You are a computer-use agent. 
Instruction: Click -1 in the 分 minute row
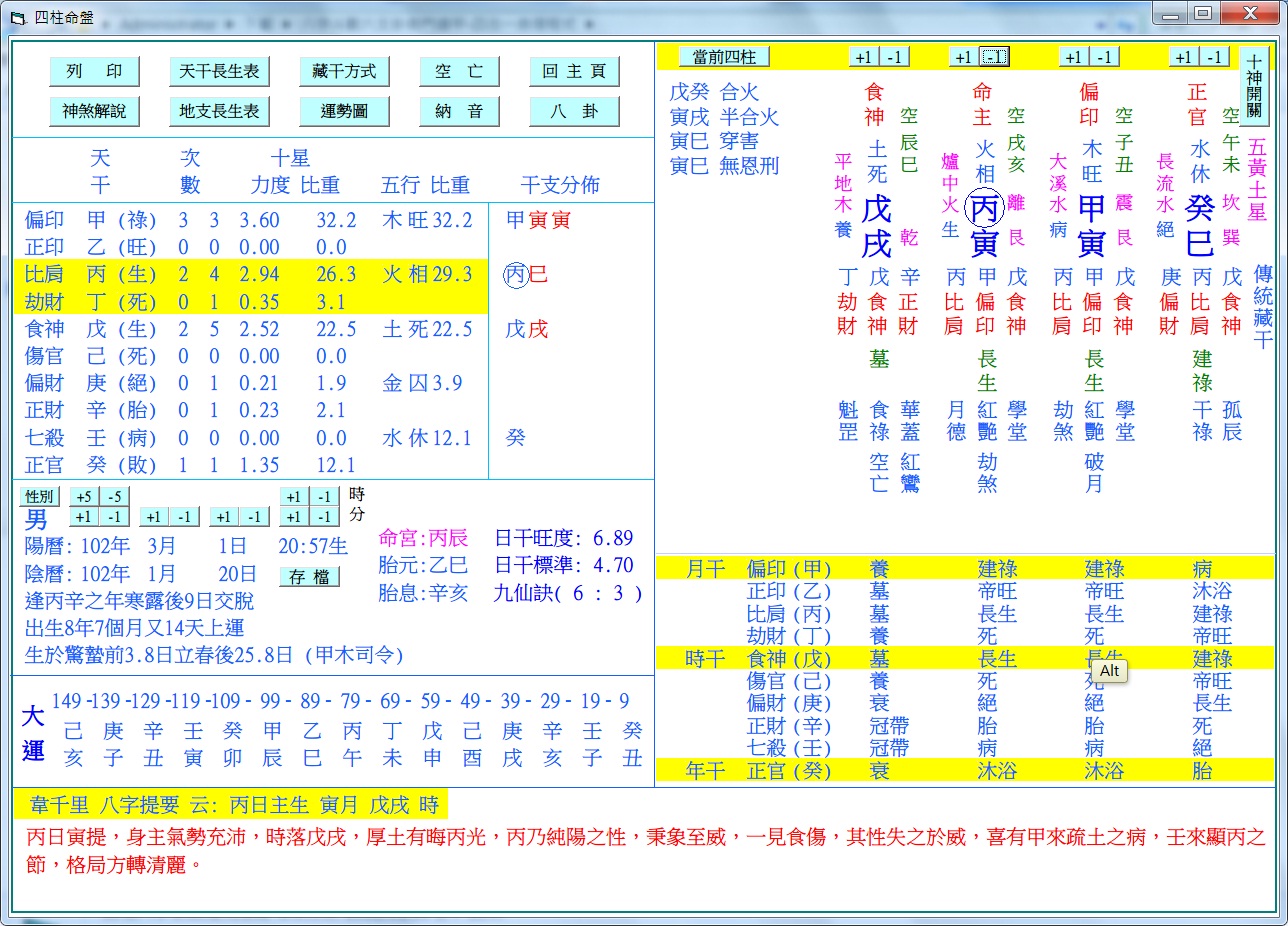point(324,517)
